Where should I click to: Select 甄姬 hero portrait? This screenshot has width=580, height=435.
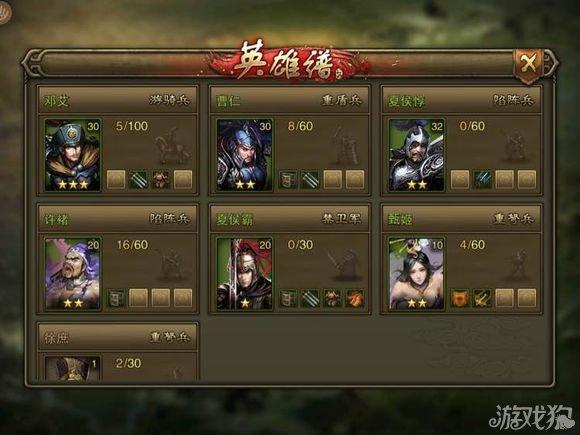coord(417,273)
